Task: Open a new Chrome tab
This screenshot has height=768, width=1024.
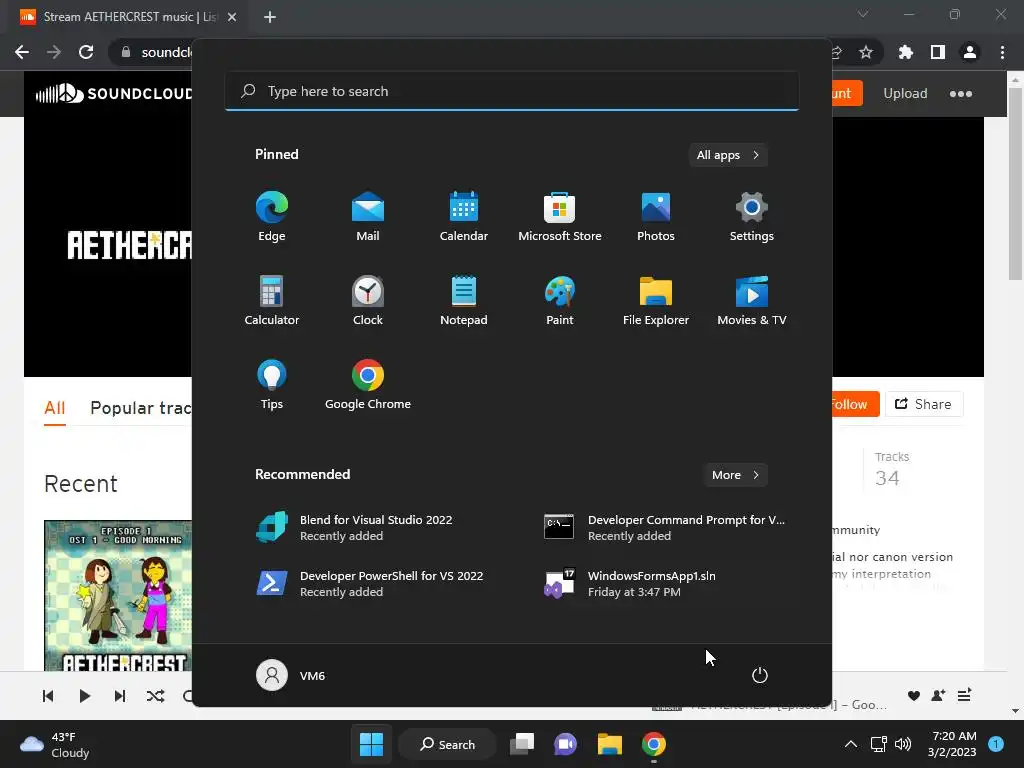Action: tap(270, 17)
